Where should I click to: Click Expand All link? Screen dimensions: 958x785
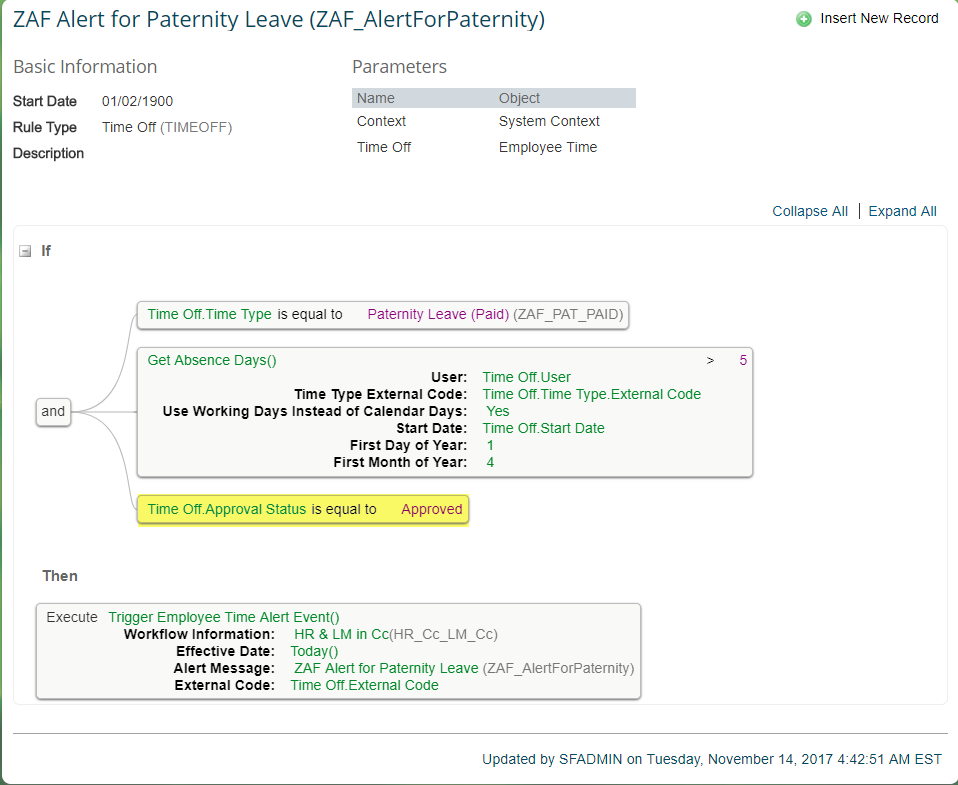902,211
